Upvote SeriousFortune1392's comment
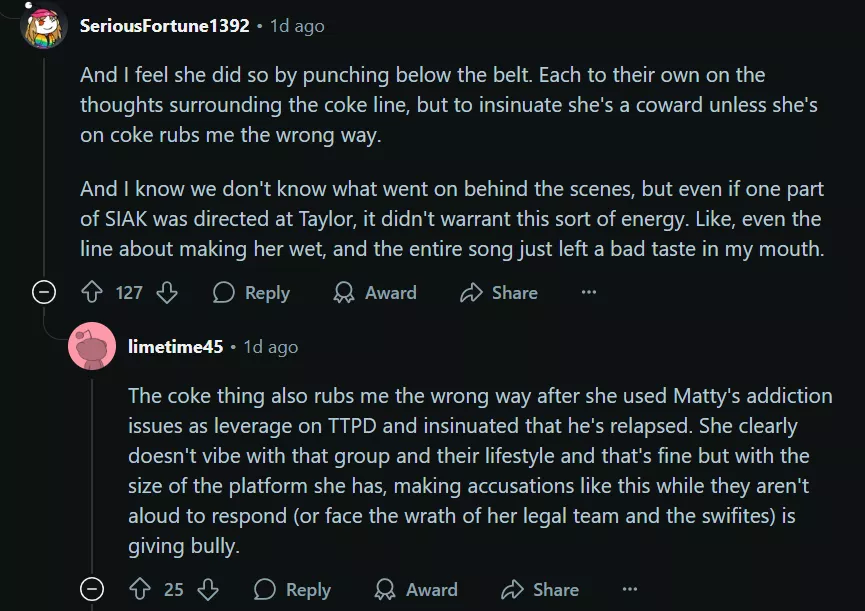Image resolution: width=865 pixels, height=611 pixels. pos(93,293)
